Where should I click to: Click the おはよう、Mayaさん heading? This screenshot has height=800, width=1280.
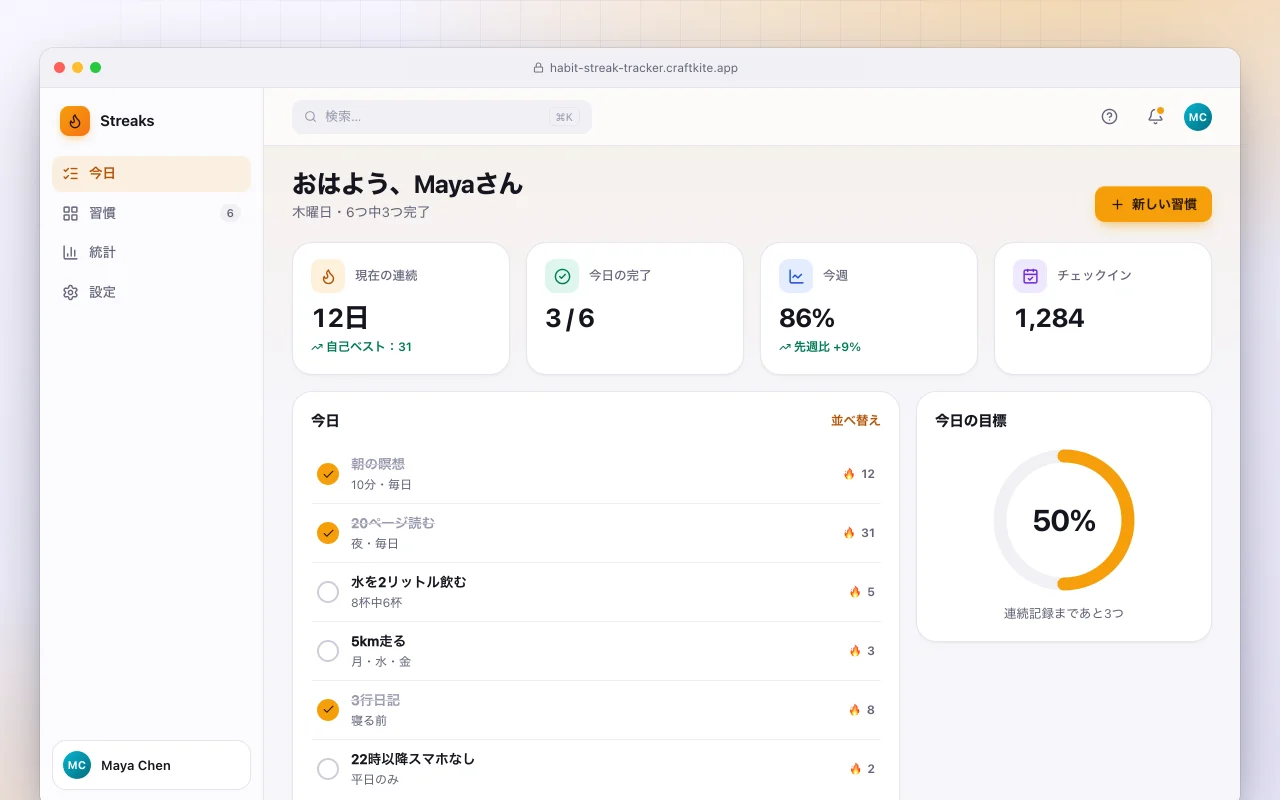click(x=407, y=184)
